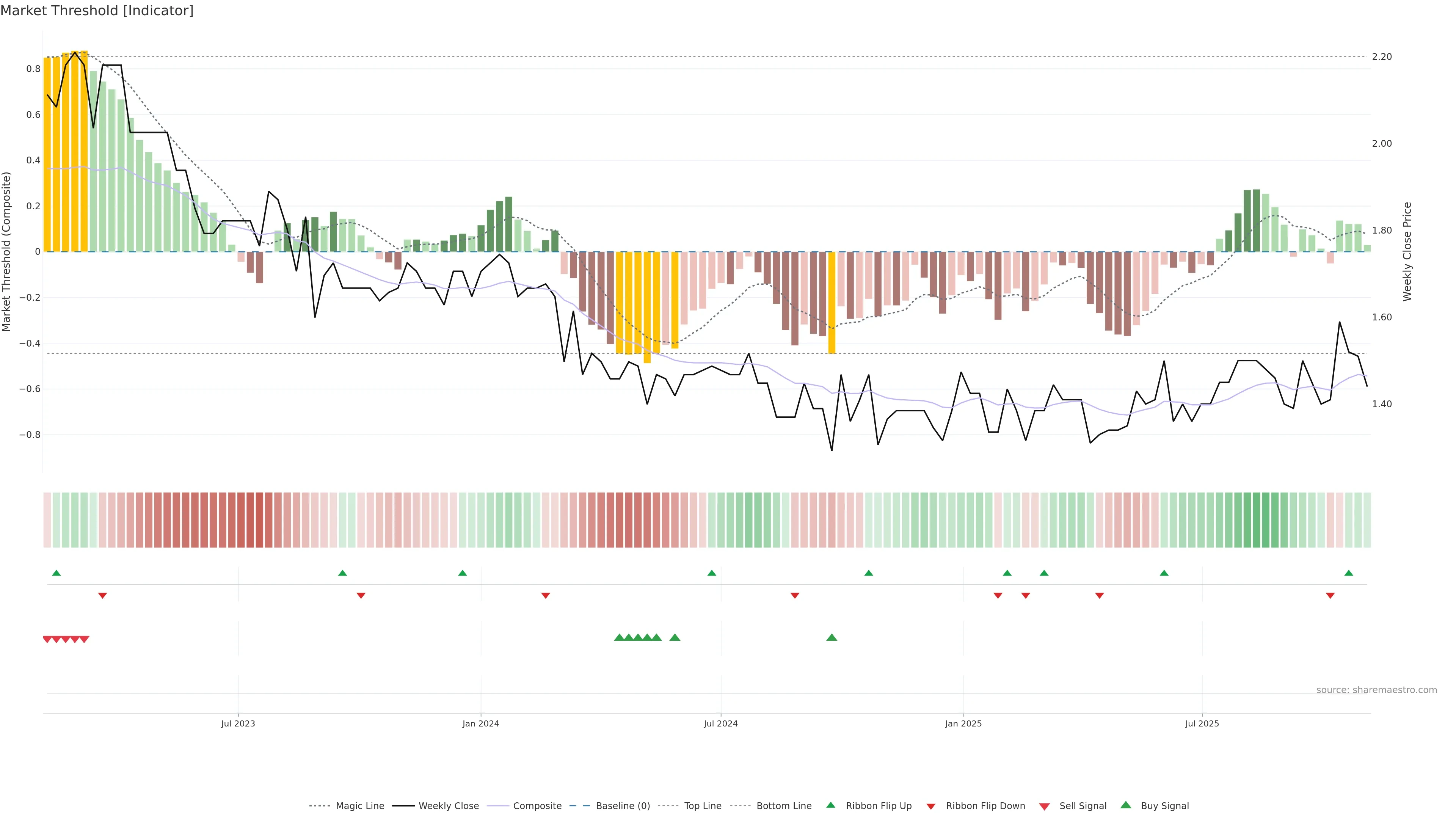Click the lone buy signal near Sep 2024
The height and width of the screenshot is (819, 1456).
point(832,637)
